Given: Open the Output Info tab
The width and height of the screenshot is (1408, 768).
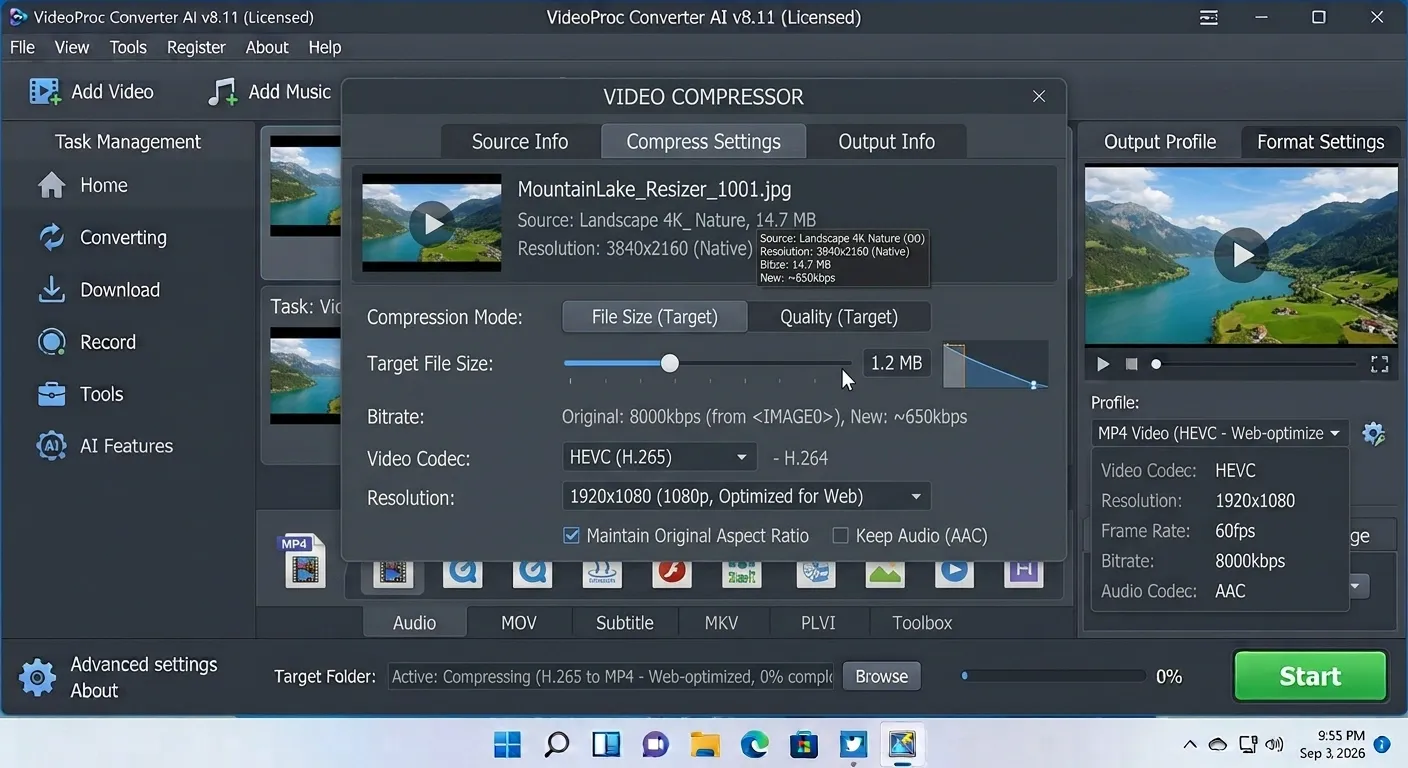Looking at the screenshot, I should [886, 141].
